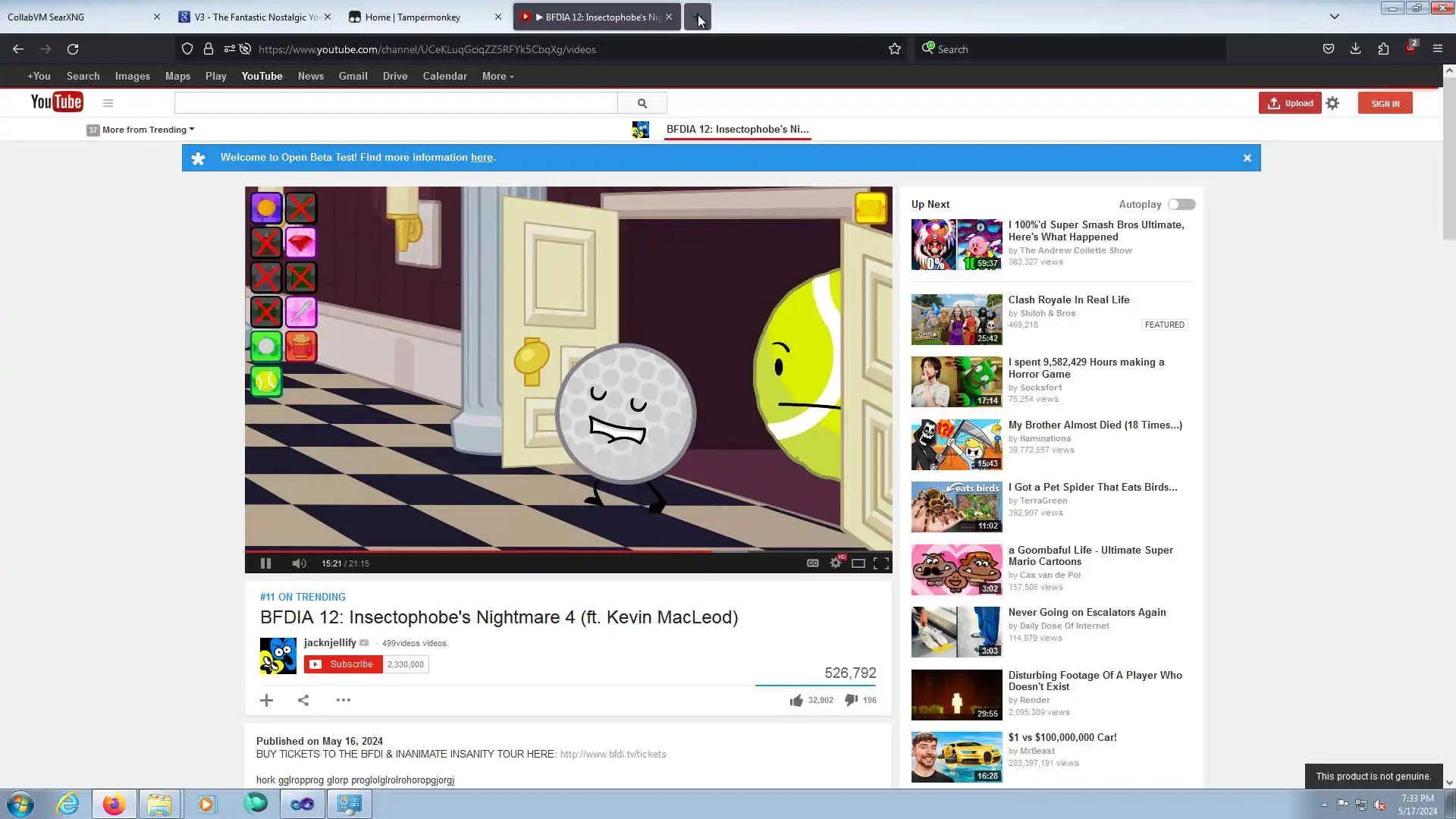Image resolution: width=1456 pixels, height=819 pixels.
Task: Open the share video icon
Action: [303, 700]
